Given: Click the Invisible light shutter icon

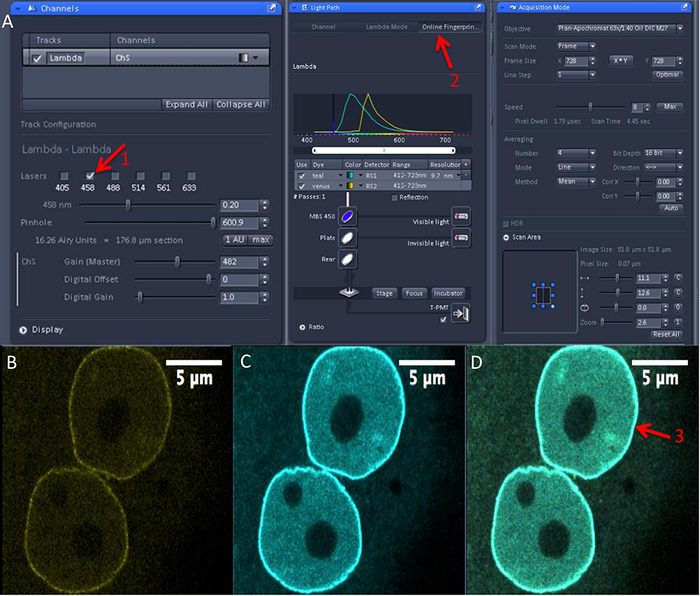Looking at the screenshot, I should point(461,237).
